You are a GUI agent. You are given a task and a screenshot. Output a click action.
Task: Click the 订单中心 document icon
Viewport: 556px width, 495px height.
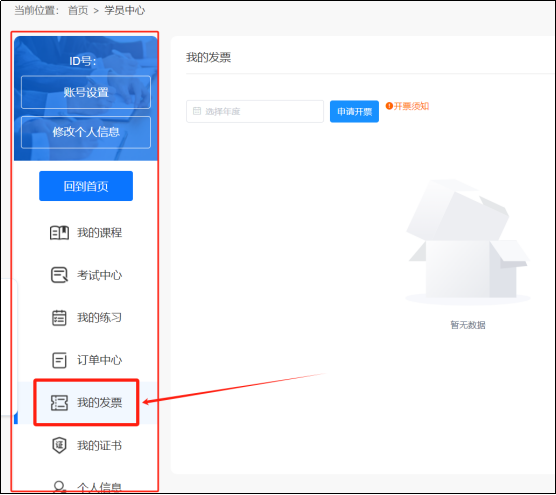tap(59, 360)
